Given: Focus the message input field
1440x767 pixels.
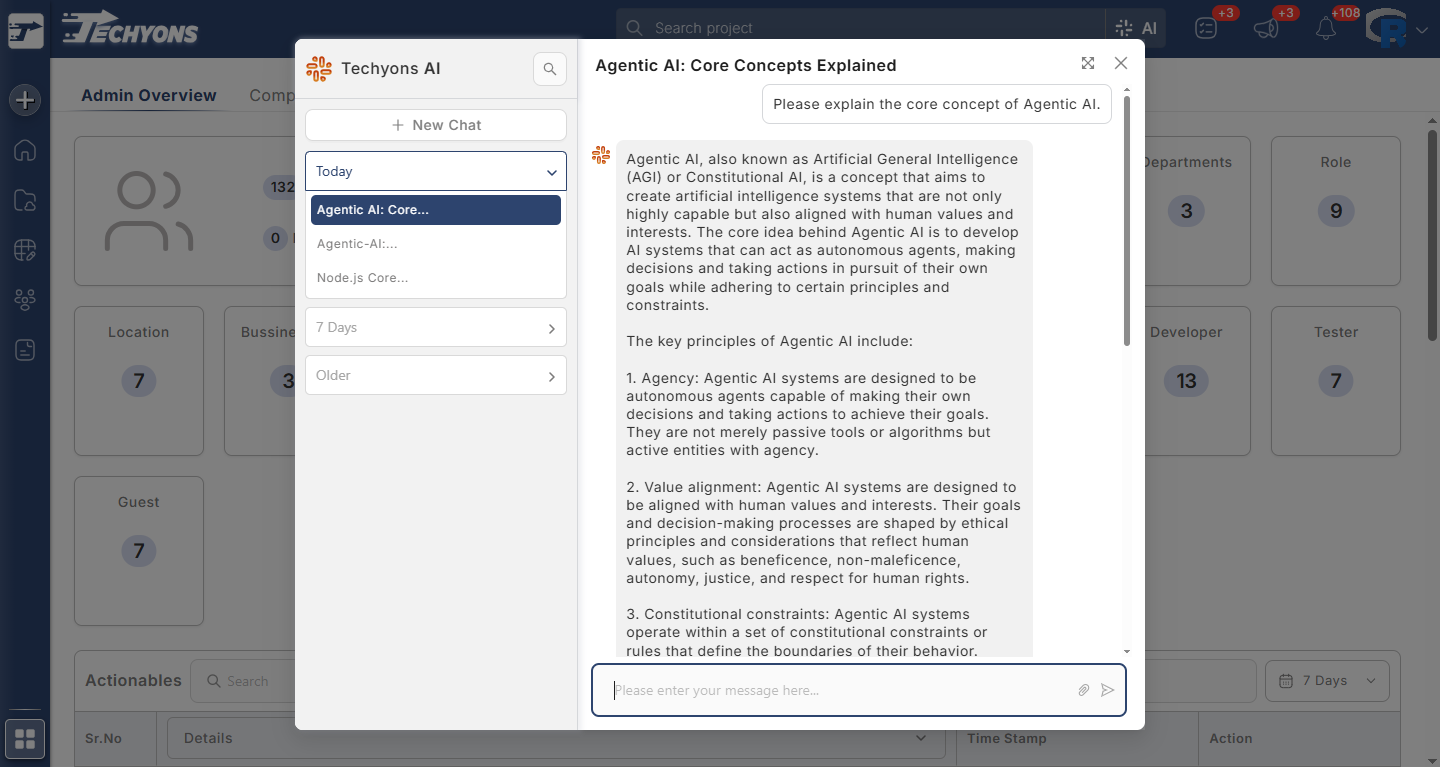Looking at the screenshot, I should (x=840, y=690).
